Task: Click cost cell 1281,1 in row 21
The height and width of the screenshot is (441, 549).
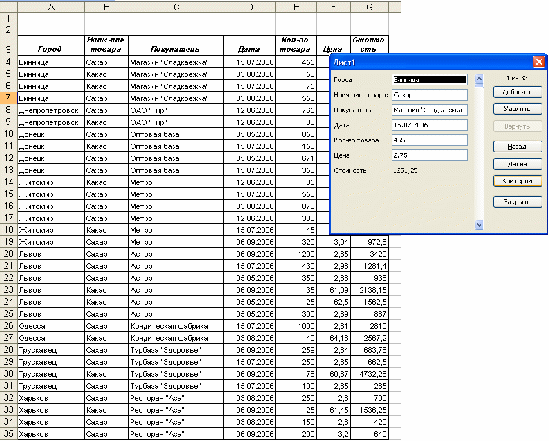Action: pyautogui.click(x=369, y=266)
